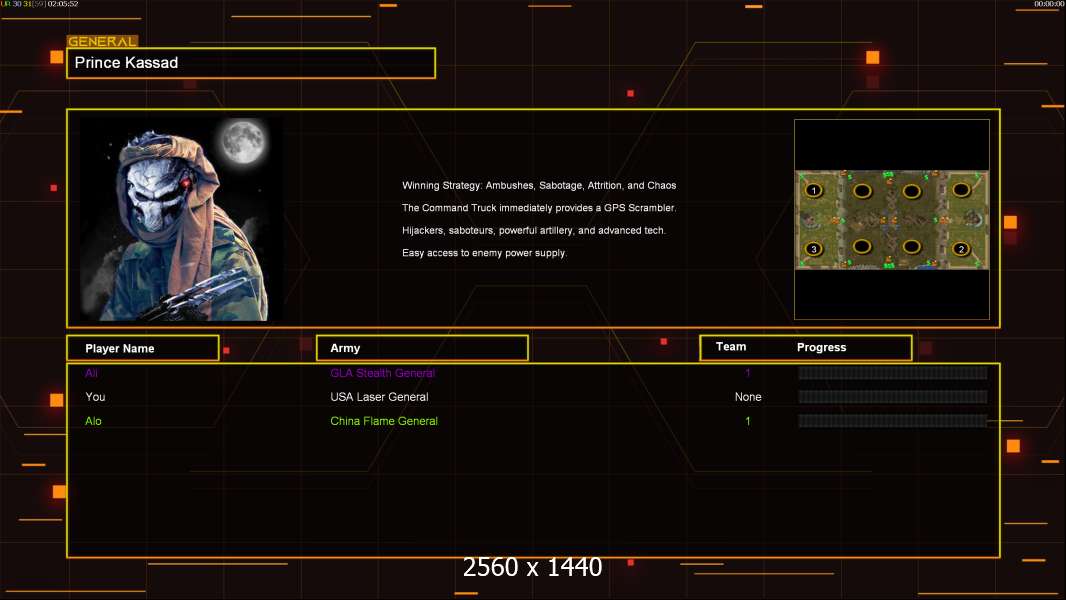The height and width of the screenshot is (600, 1066).
Task: Click the Prince Kassad general portrait
Action: pyautogui.click(x=182, y=219)
